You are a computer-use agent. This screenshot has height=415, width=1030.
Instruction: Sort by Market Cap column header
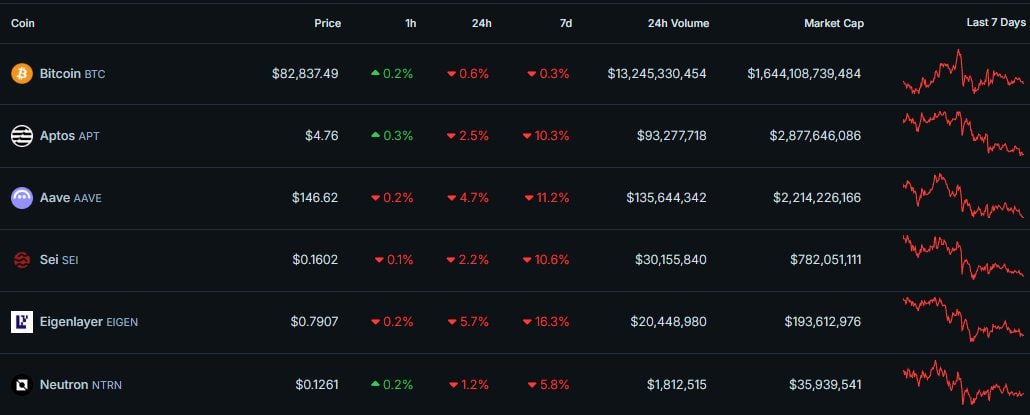834,23
